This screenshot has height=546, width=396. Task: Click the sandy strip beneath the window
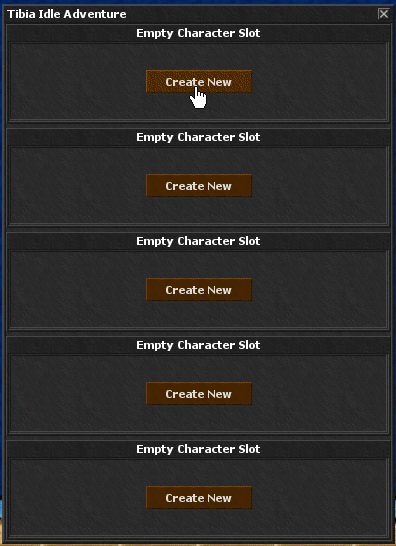[198, 544]
